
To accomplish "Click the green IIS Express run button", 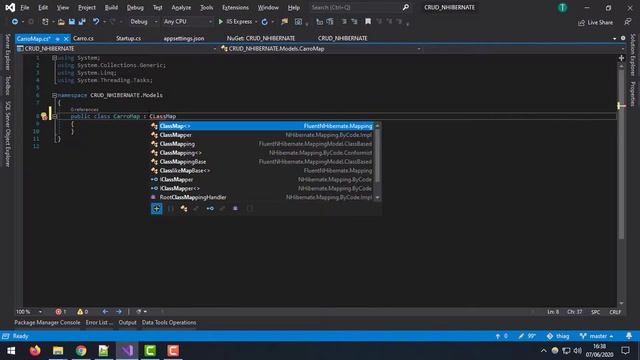I will click(x=235, y=22).
